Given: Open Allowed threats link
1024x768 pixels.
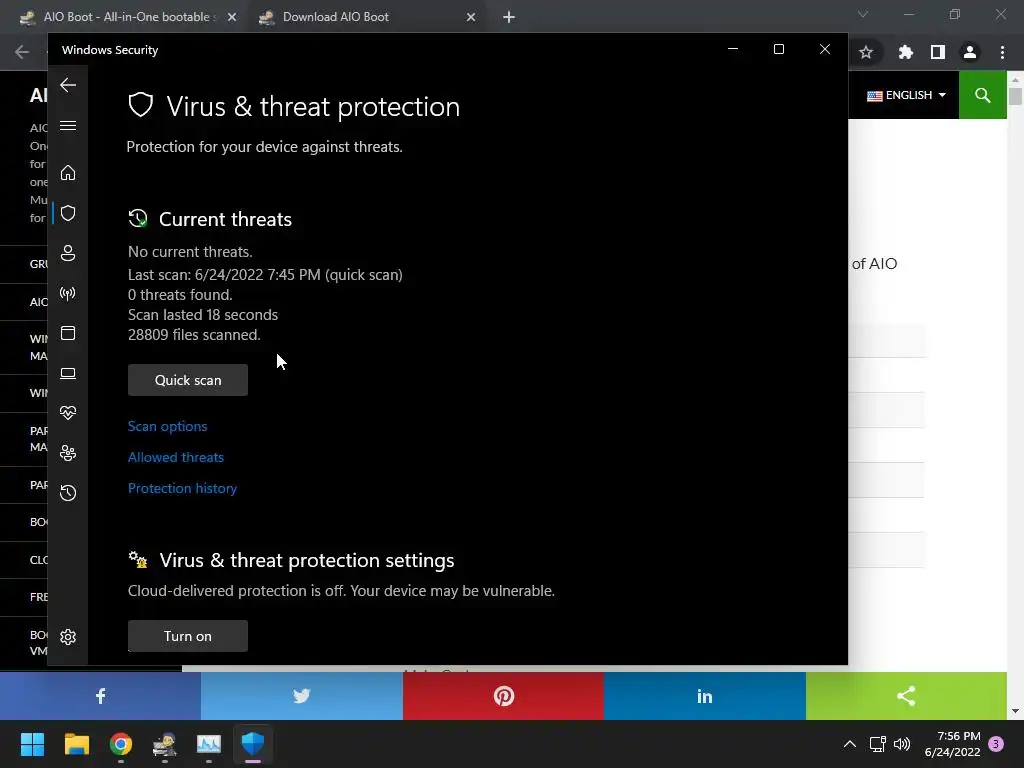Looking at the screenshot, I should pos(176,457).
